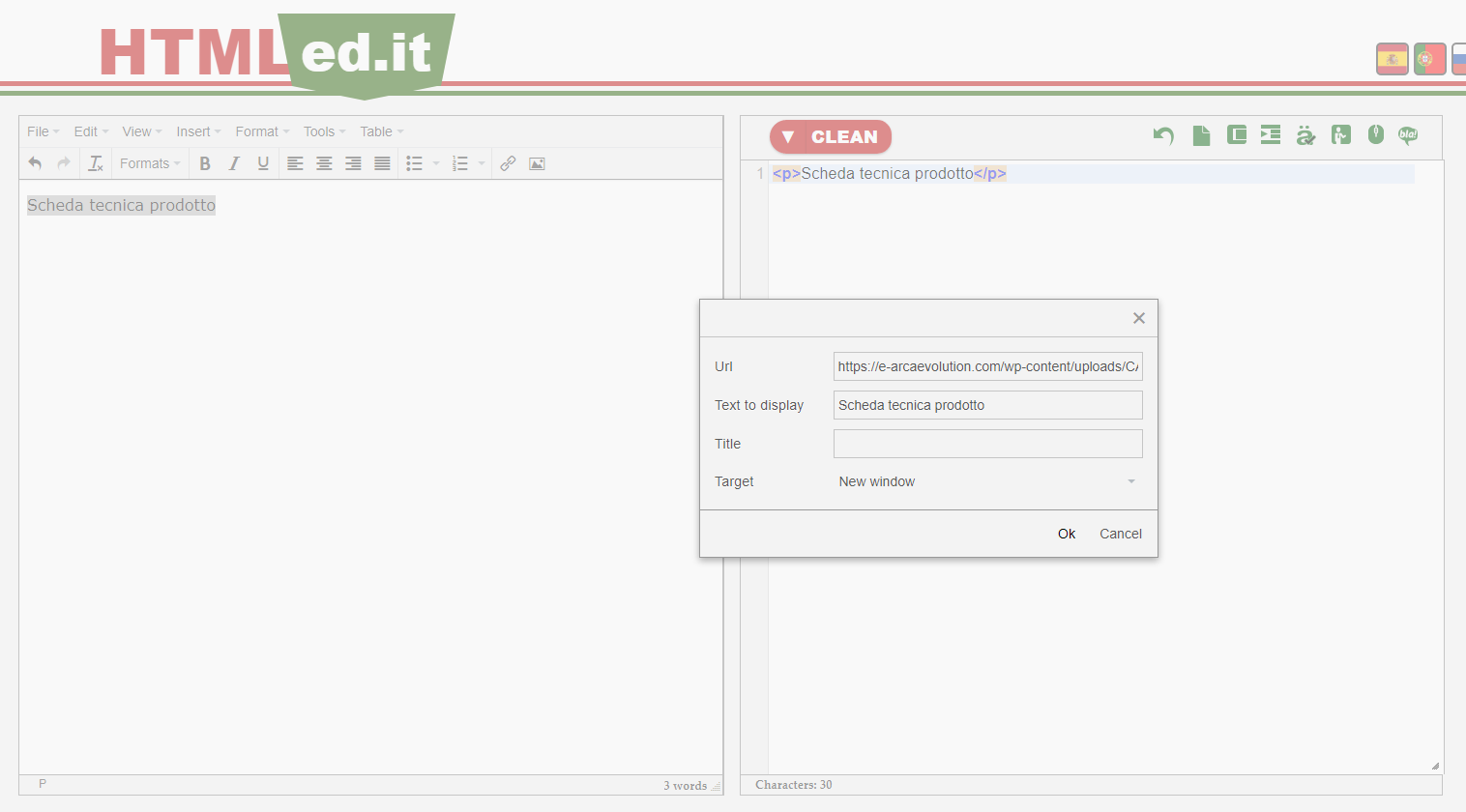The image size is (1466, 812).
Task: Click the bla! speech bubble icon
Action: [1408, 135]
